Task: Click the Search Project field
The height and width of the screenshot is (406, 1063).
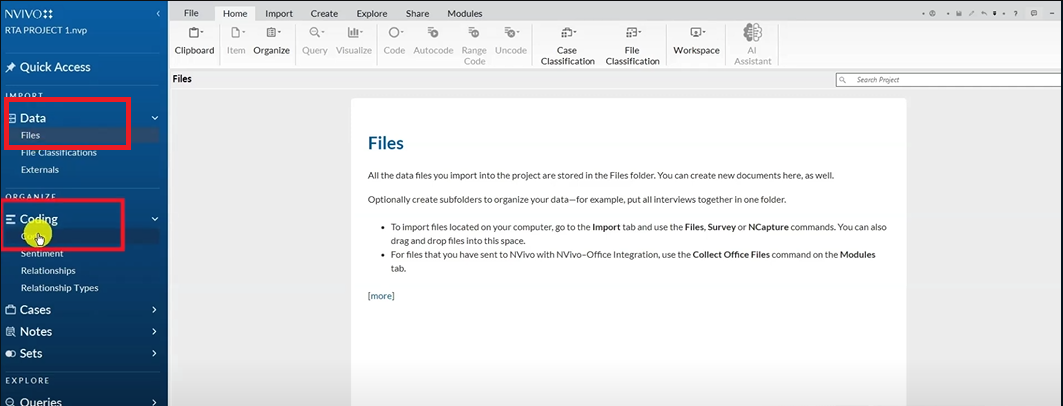Action: point(945,79)
